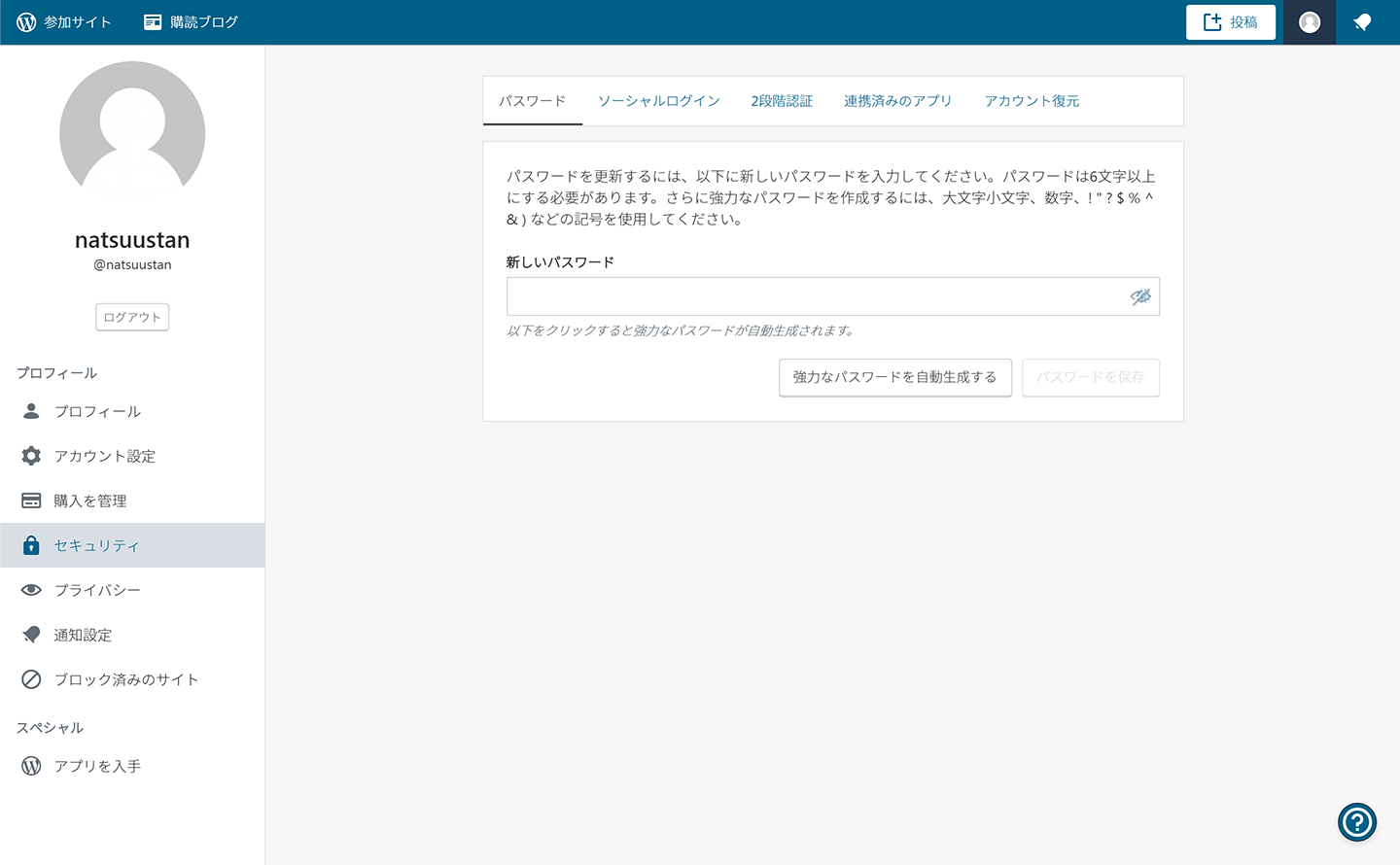This screenshot has height=865, width=1400.
Task: Switch to the アカウント復元 tab
Action: click(x=1032, y=101)
